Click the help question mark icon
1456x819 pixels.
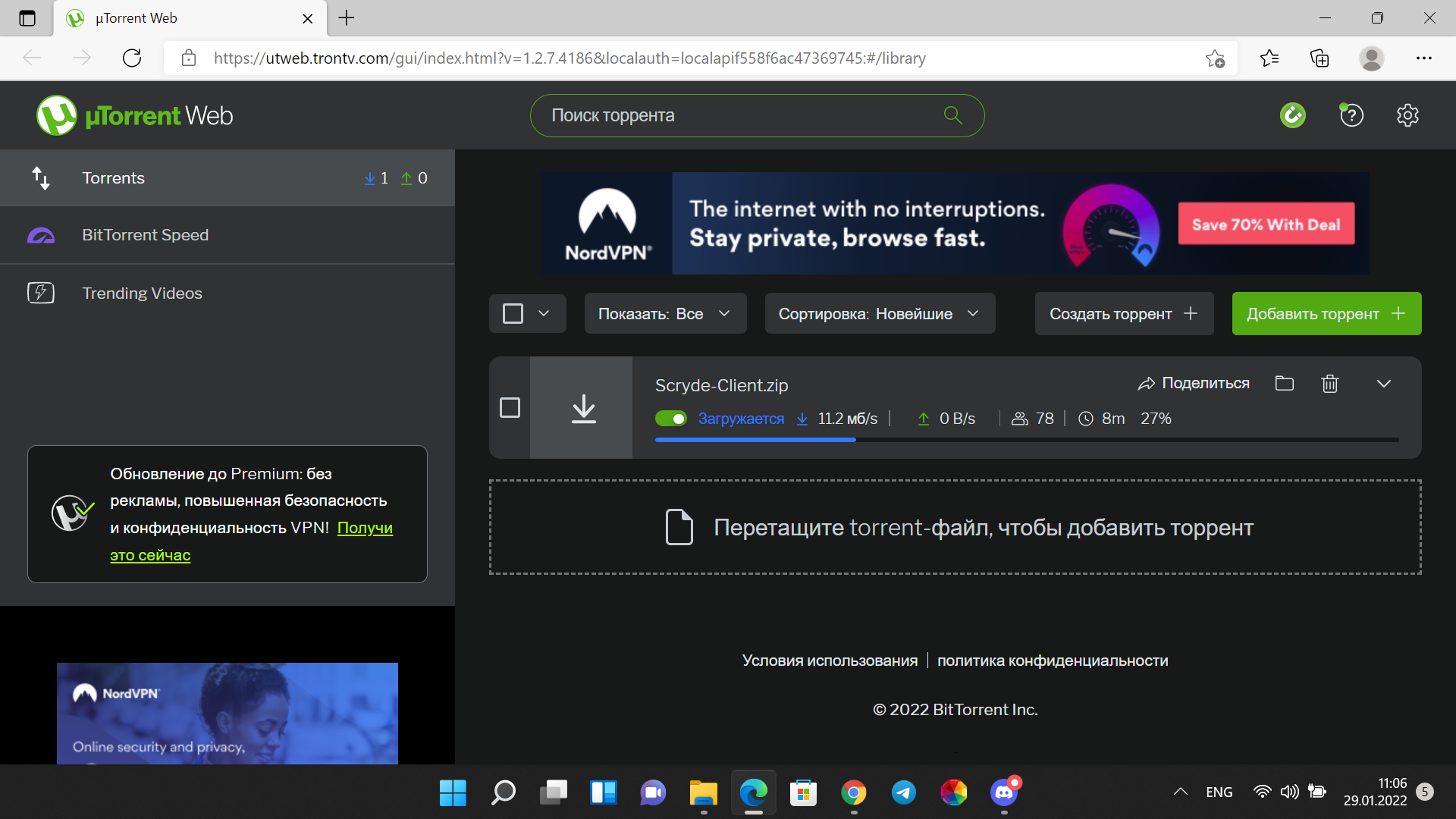[x=1351, y=115]
